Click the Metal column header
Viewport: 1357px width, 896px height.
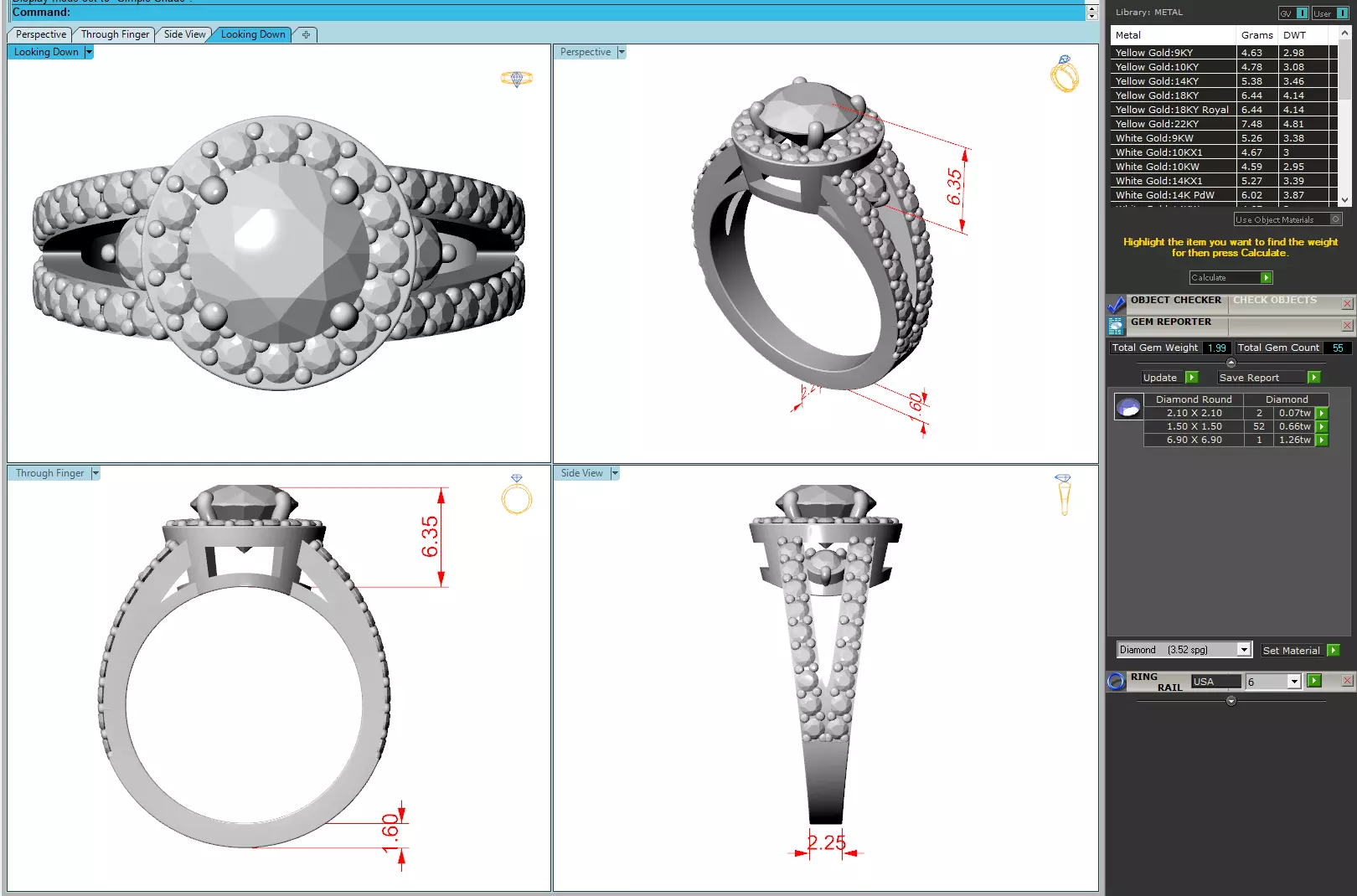pyautogui.click(x=1174, y=35)
